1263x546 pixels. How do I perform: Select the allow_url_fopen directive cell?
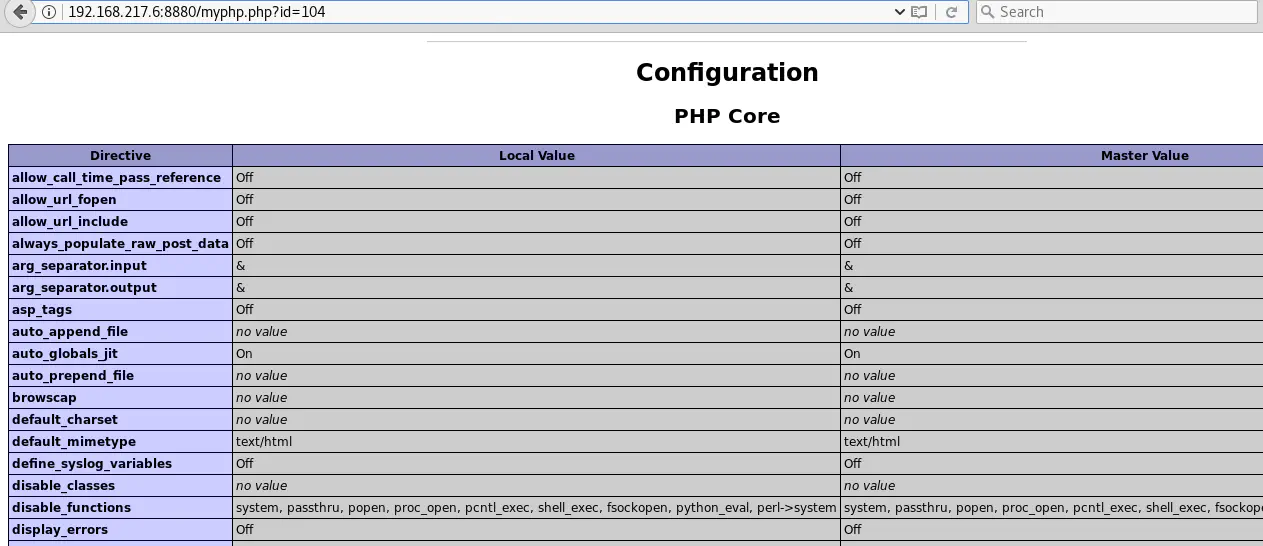(x=120, y=199)
